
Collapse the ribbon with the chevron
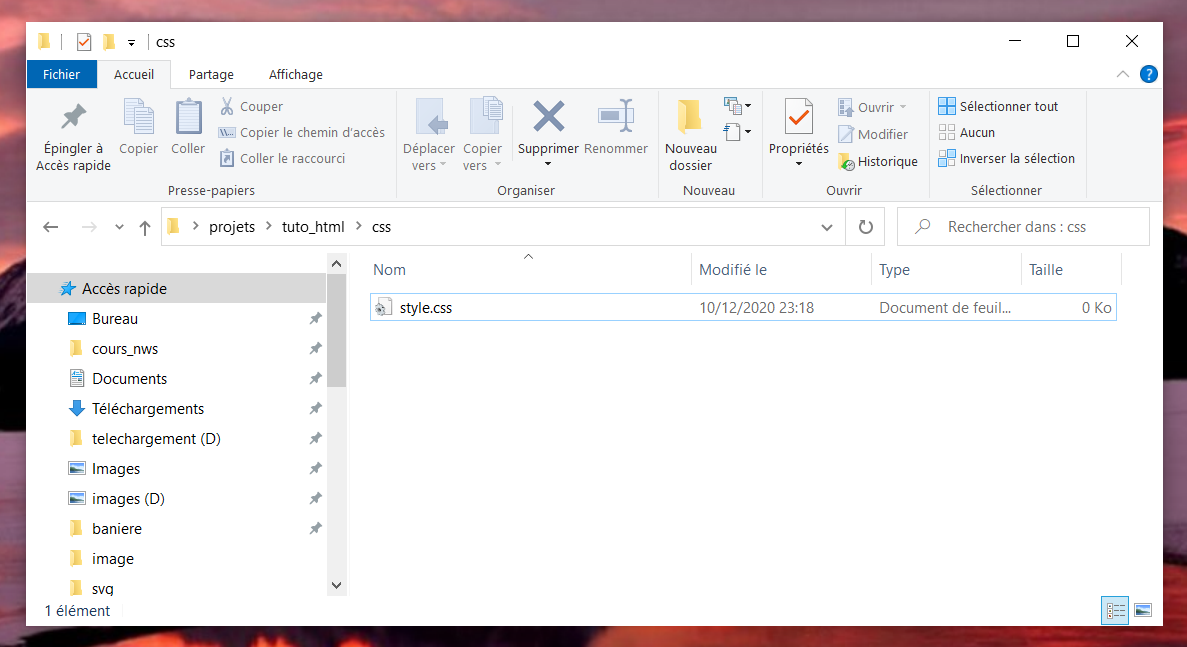point(1123,74)
